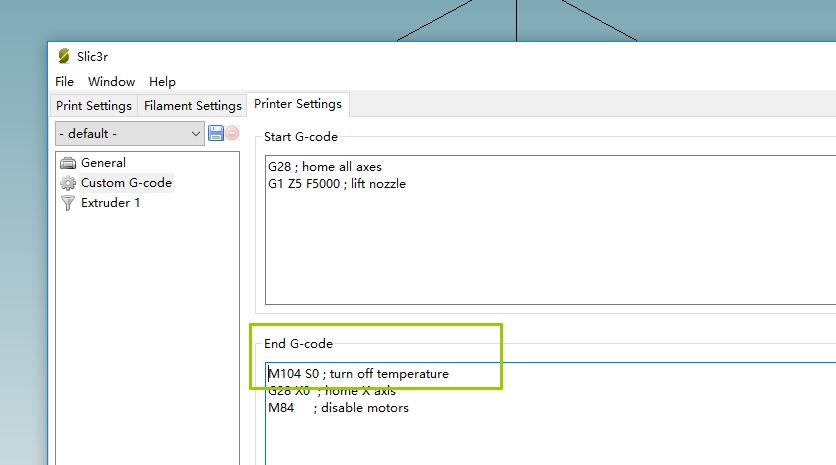Switch to the Print Settings tab
Viewport: 836px width, 465px height.
click(94, 106)
